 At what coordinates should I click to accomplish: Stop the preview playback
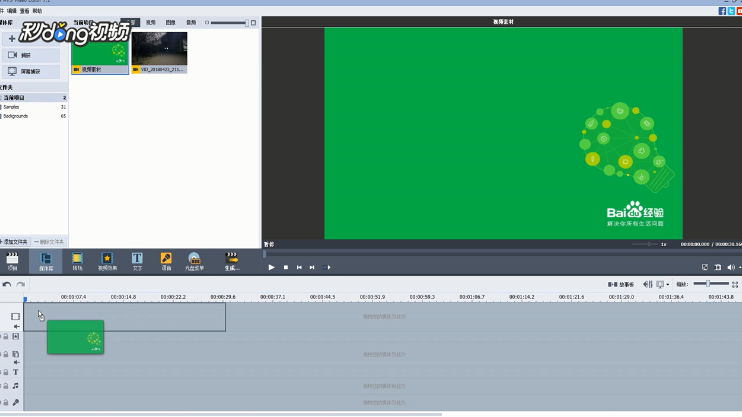click(286, 267)
